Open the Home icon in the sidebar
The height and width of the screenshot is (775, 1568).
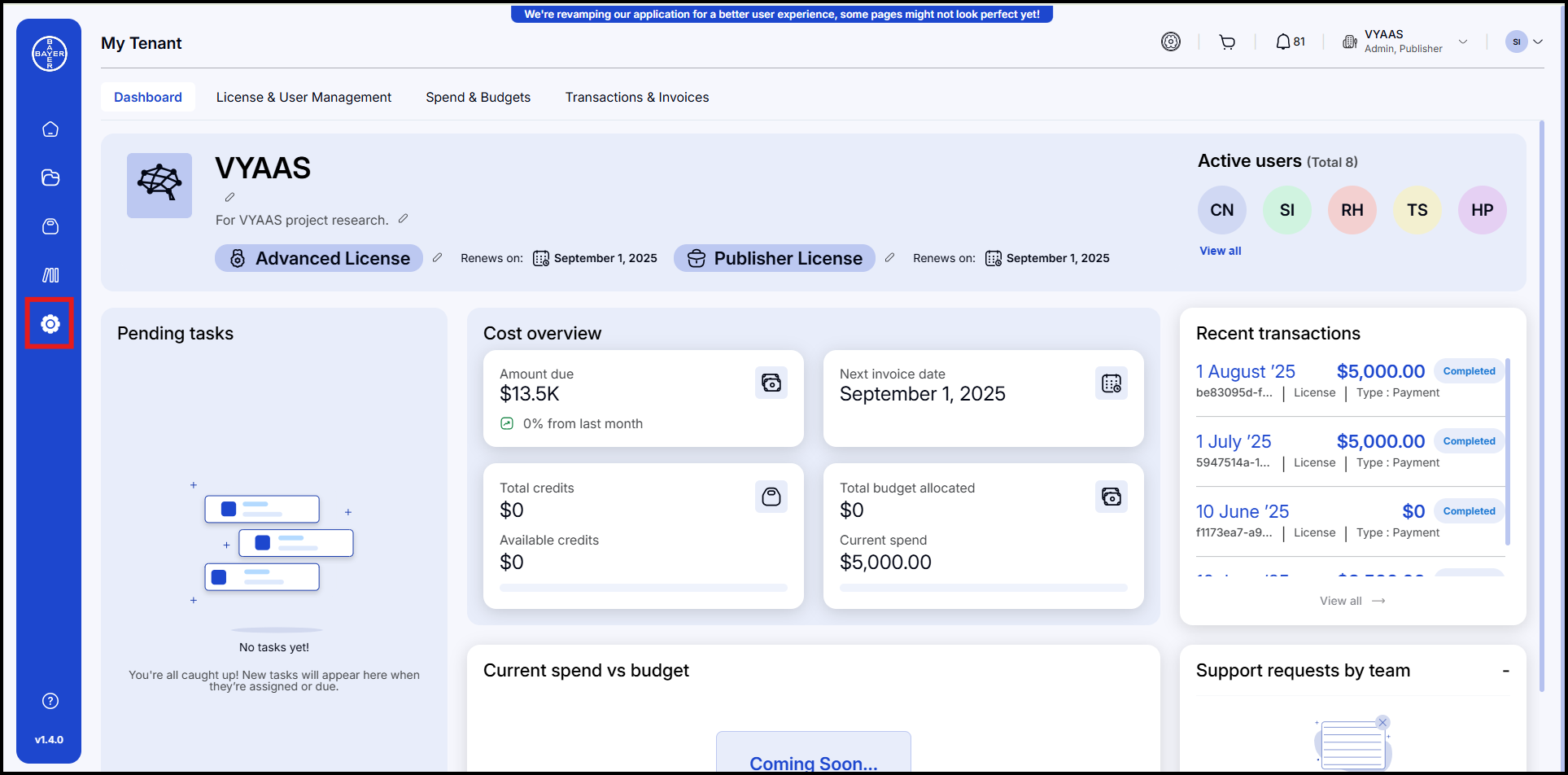50,129
